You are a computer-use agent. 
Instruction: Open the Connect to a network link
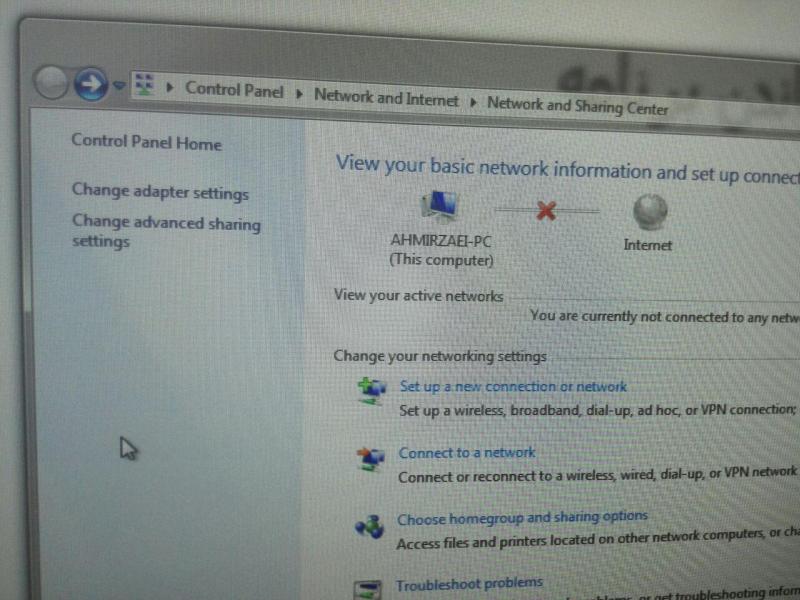[x=467, y=453]
